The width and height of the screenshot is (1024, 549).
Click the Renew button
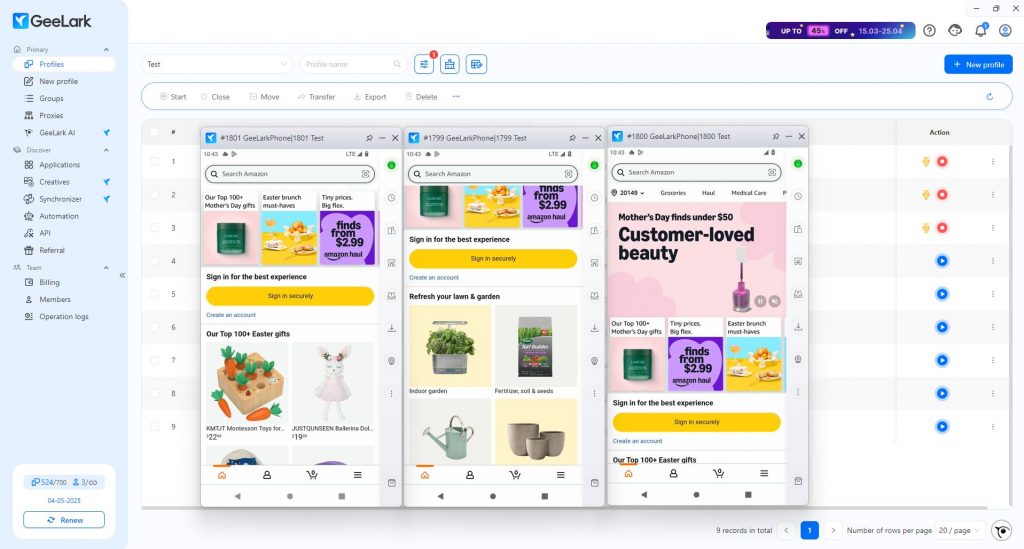click(64, 520)
